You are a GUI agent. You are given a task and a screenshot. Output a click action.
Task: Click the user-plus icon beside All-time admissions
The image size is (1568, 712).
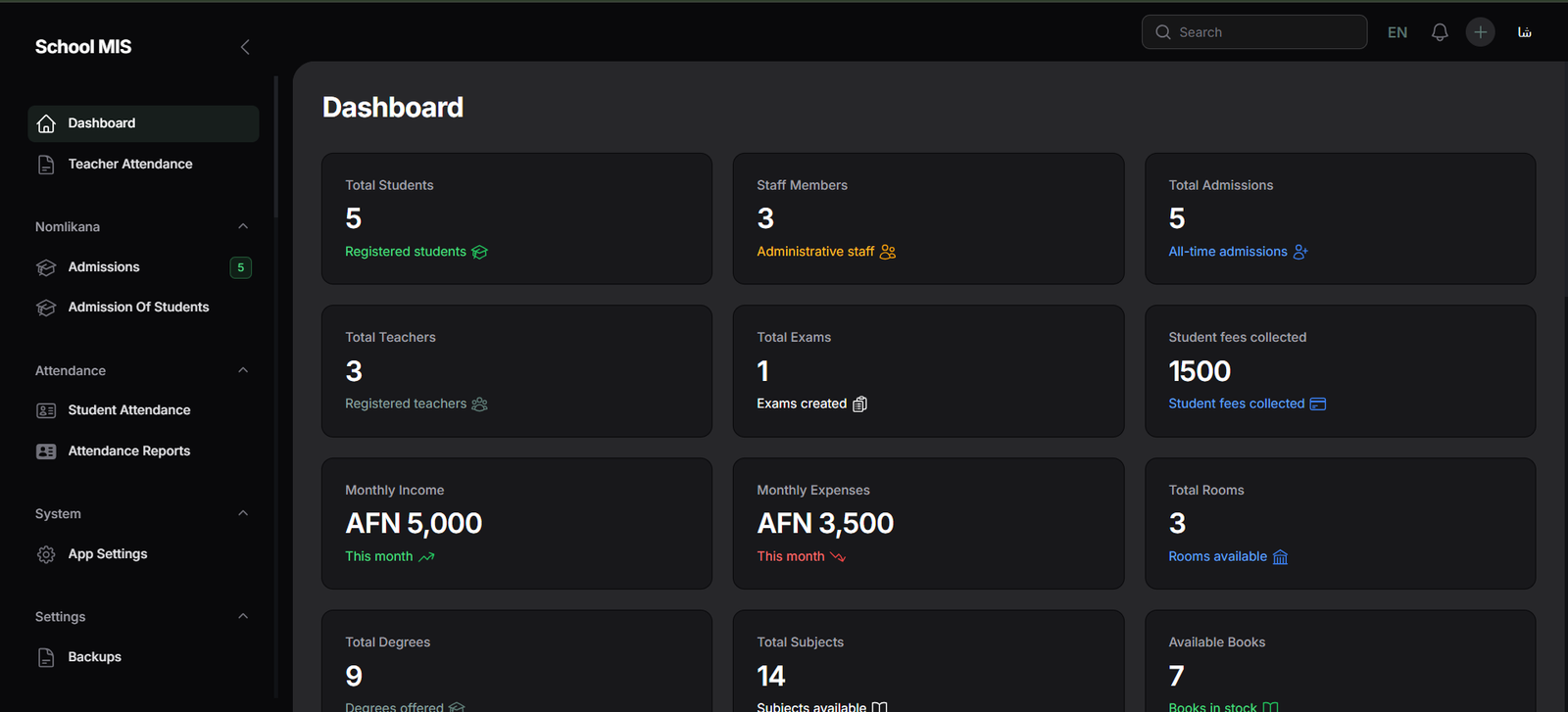(x=1300, y=252)
